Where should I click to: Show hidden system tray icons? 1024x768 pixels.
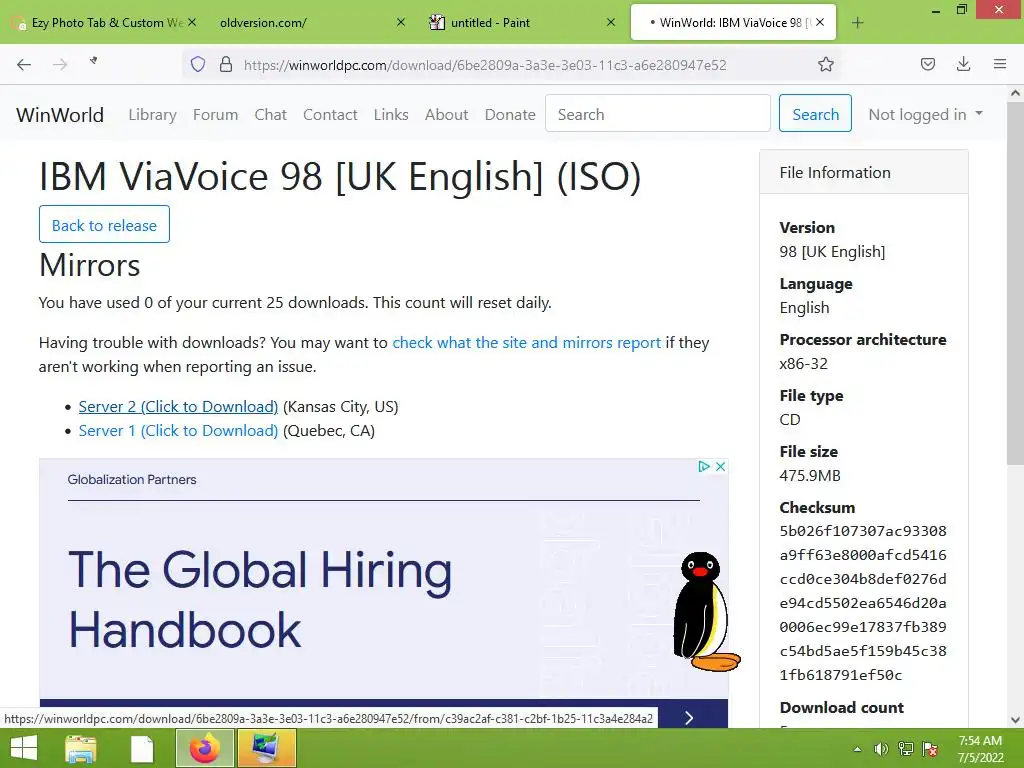[857, 749]
